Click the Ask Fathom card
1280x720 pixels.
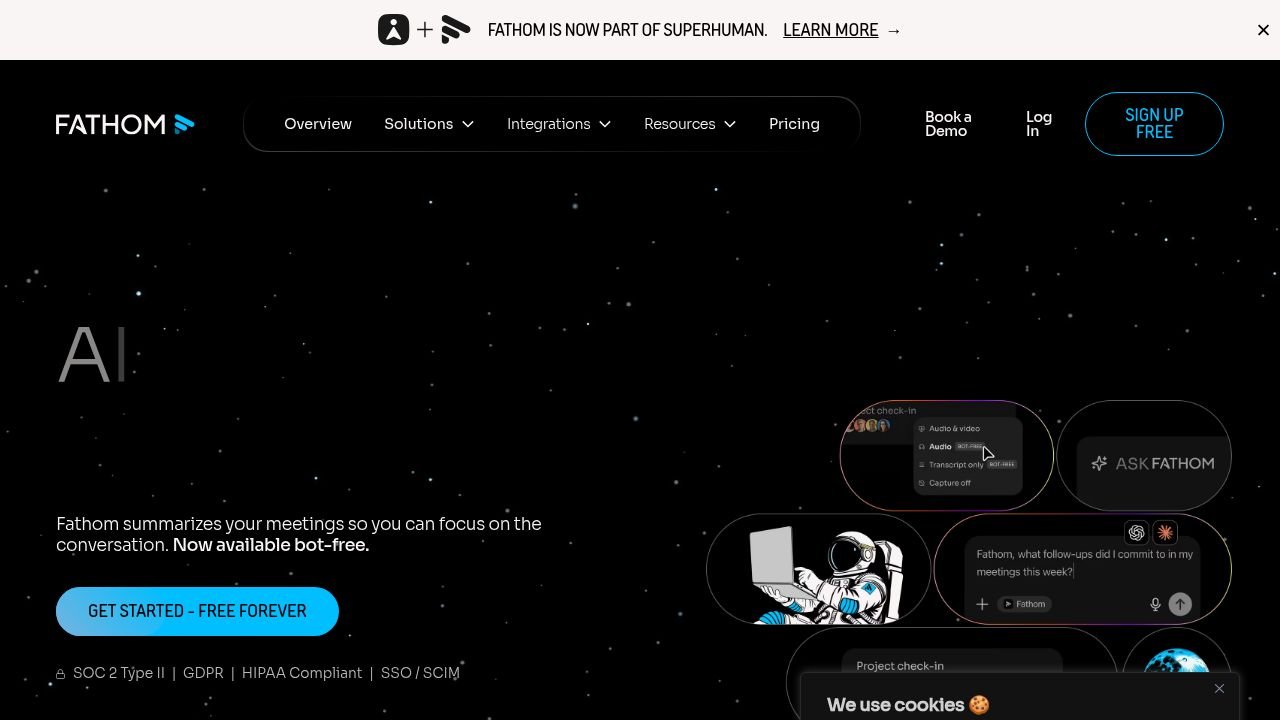pyautogui.click(x=1144, y=456)
